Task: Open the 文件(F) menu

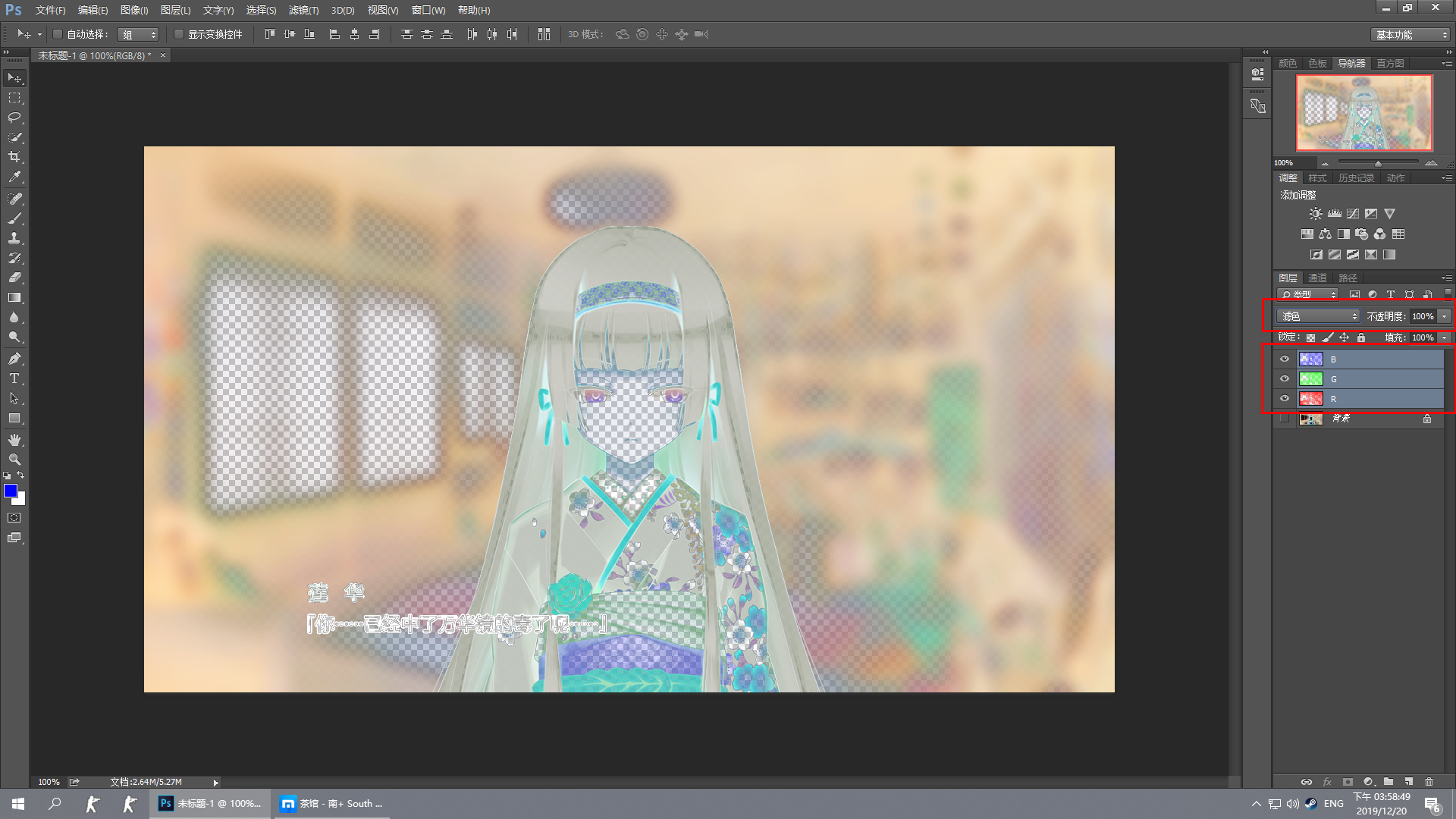Action: pyautogui.click(x=50, y=10)
